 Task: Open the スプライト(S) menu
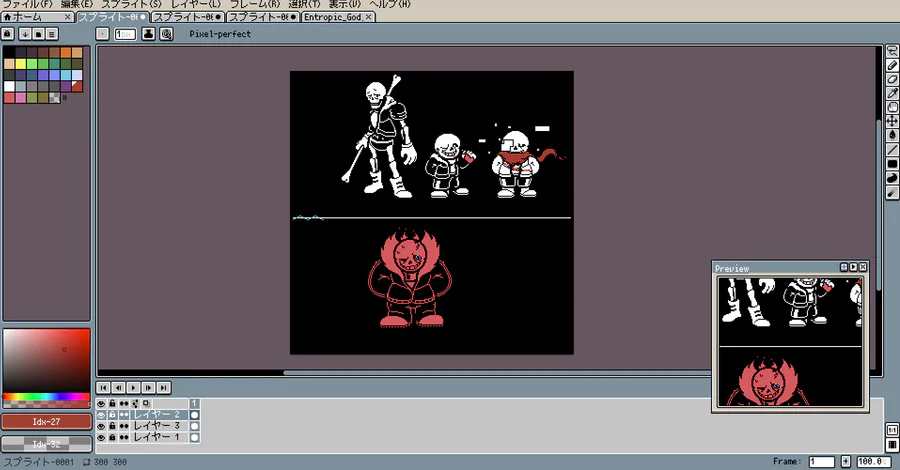click(131, 4)
